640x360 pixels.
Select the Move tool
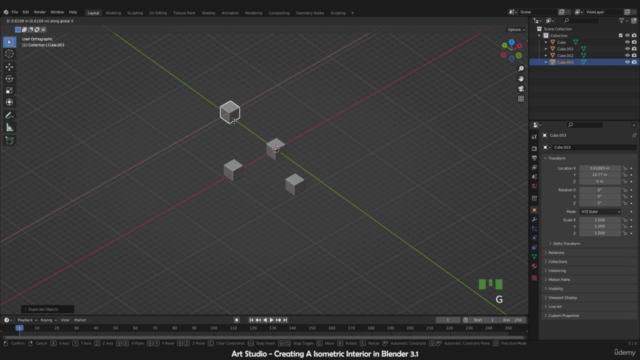pyautogui.click(x=9, y=67)
